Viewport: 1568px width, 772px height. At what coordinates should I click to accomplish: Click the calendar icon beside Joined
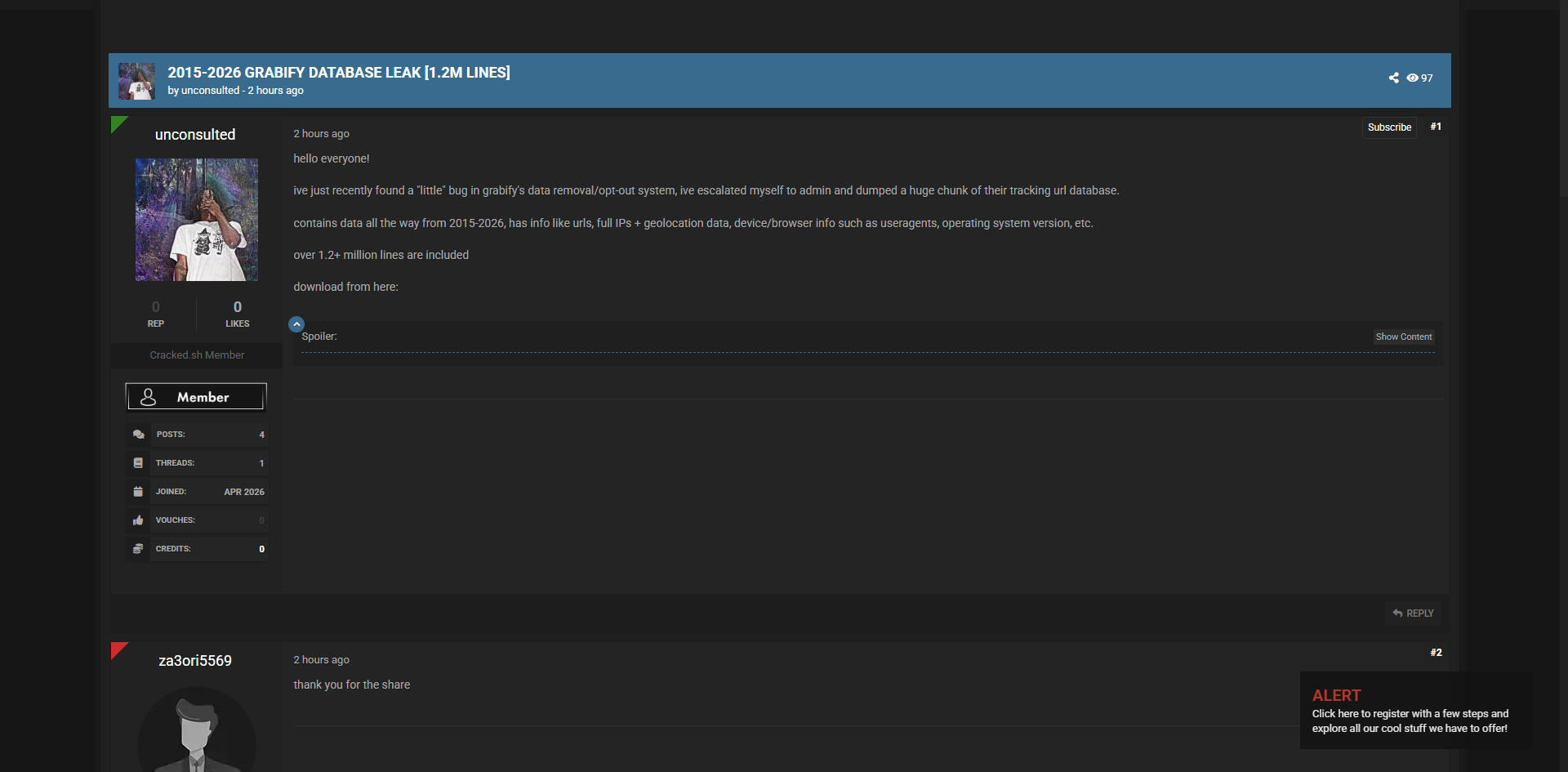click(x=138, y=492)
